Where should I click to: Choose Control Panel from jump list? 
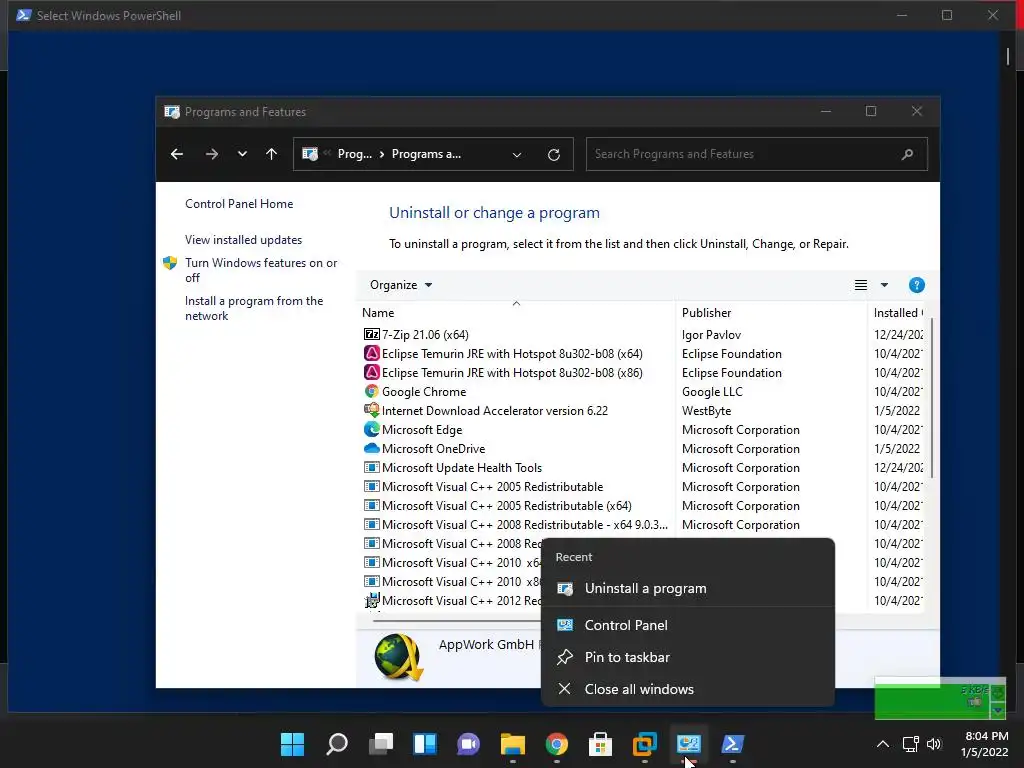688,625
